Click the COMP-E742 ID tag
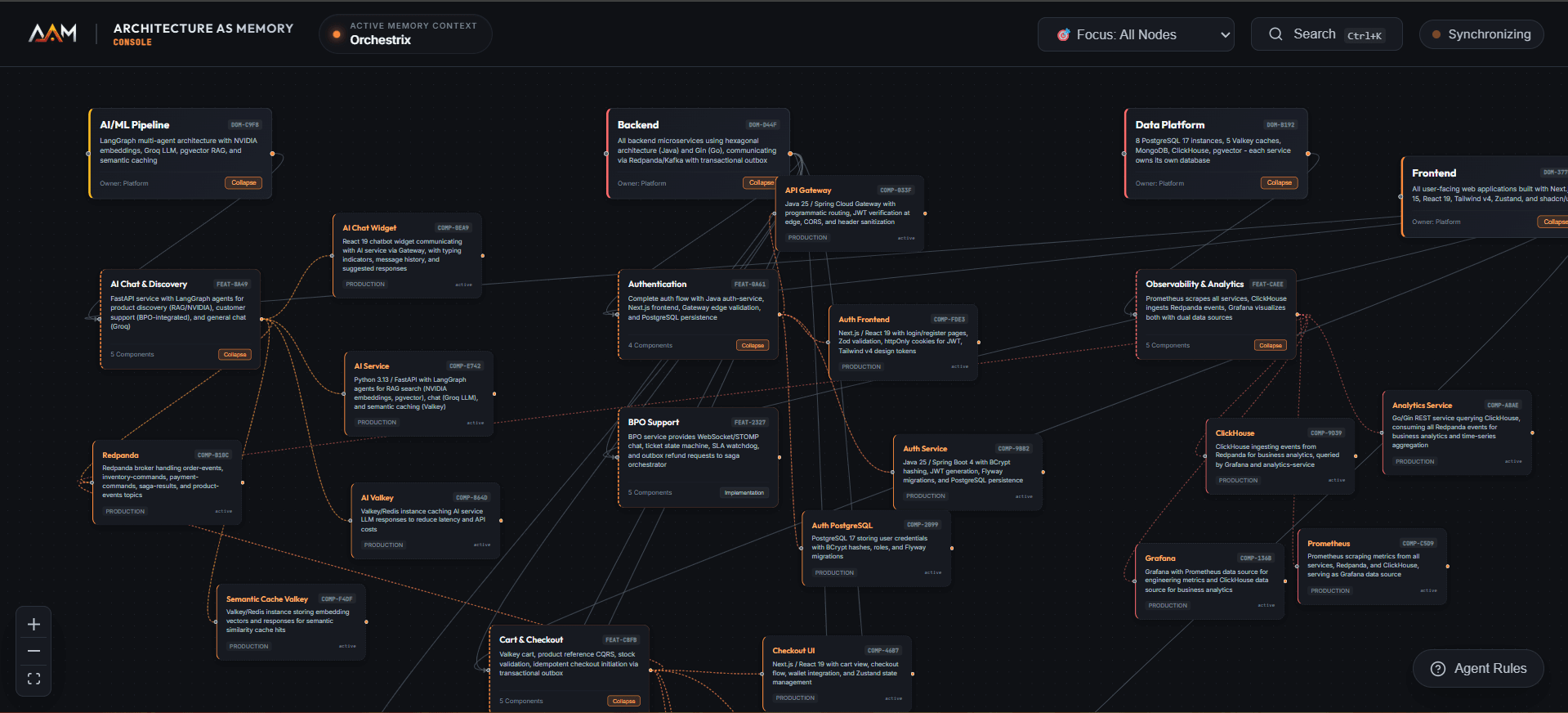This screenshot has width=1568, height=713. [465, 366]
